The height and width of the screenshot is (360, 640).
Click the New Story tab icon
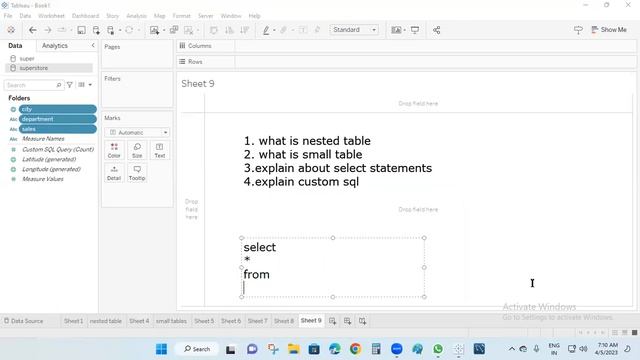(362, 321)
